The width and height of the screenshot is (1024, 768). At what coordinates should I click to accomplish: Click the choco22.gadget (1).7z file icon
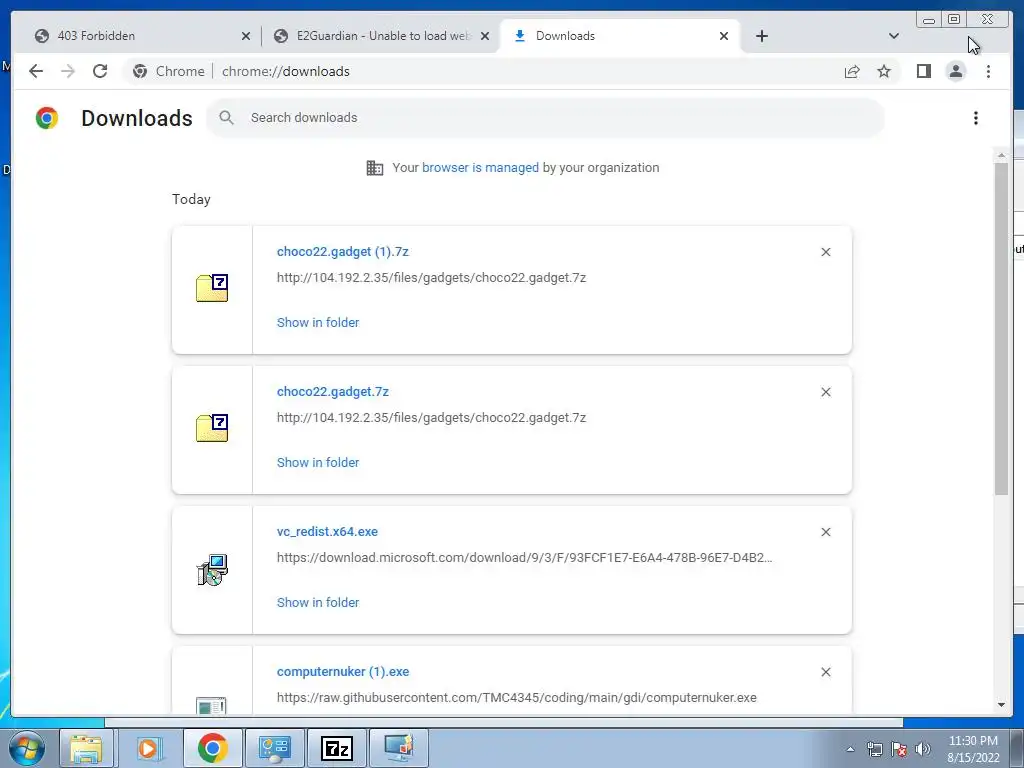pos(212,288)
